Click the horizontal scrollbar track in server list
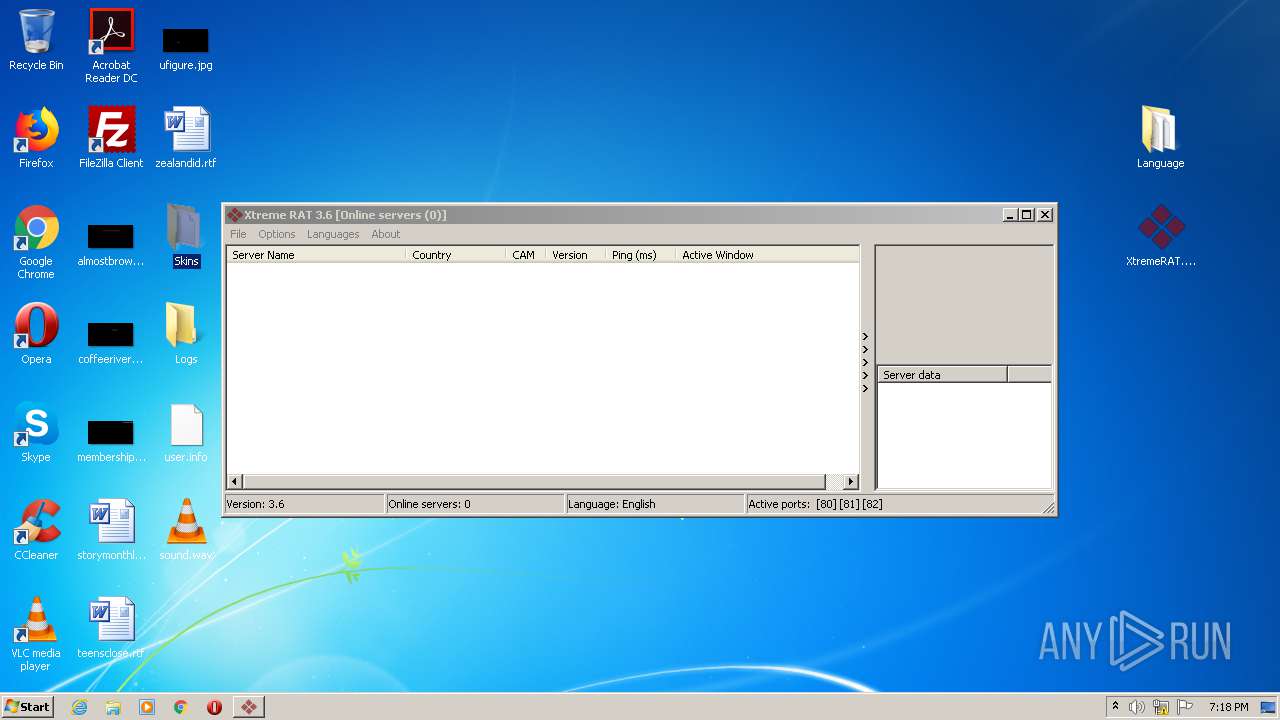Image resolution: width=1280 pixels, height=720 pixels. [x=543, y=482]
